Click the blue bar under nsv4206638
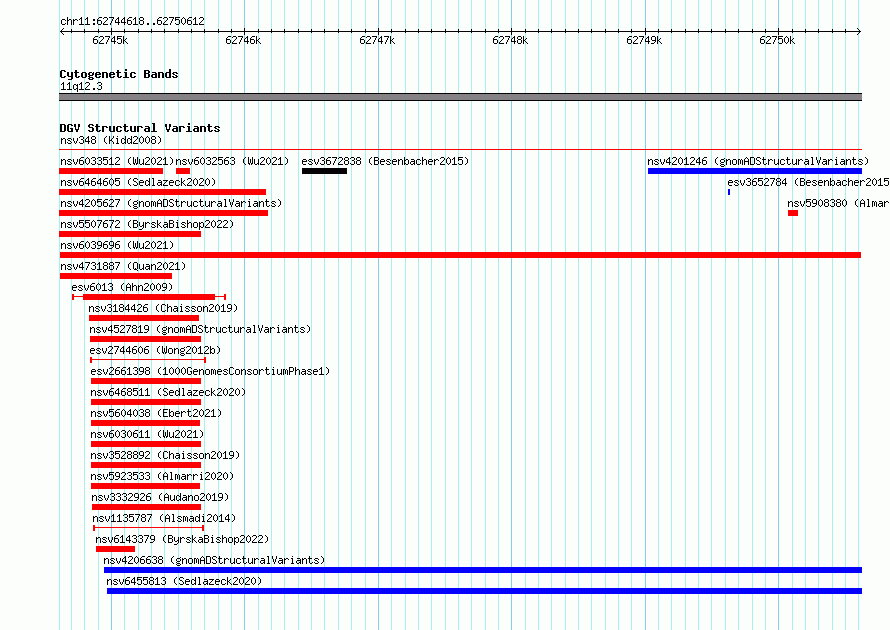This screenshot has height=630, width=890. (483, 570)
